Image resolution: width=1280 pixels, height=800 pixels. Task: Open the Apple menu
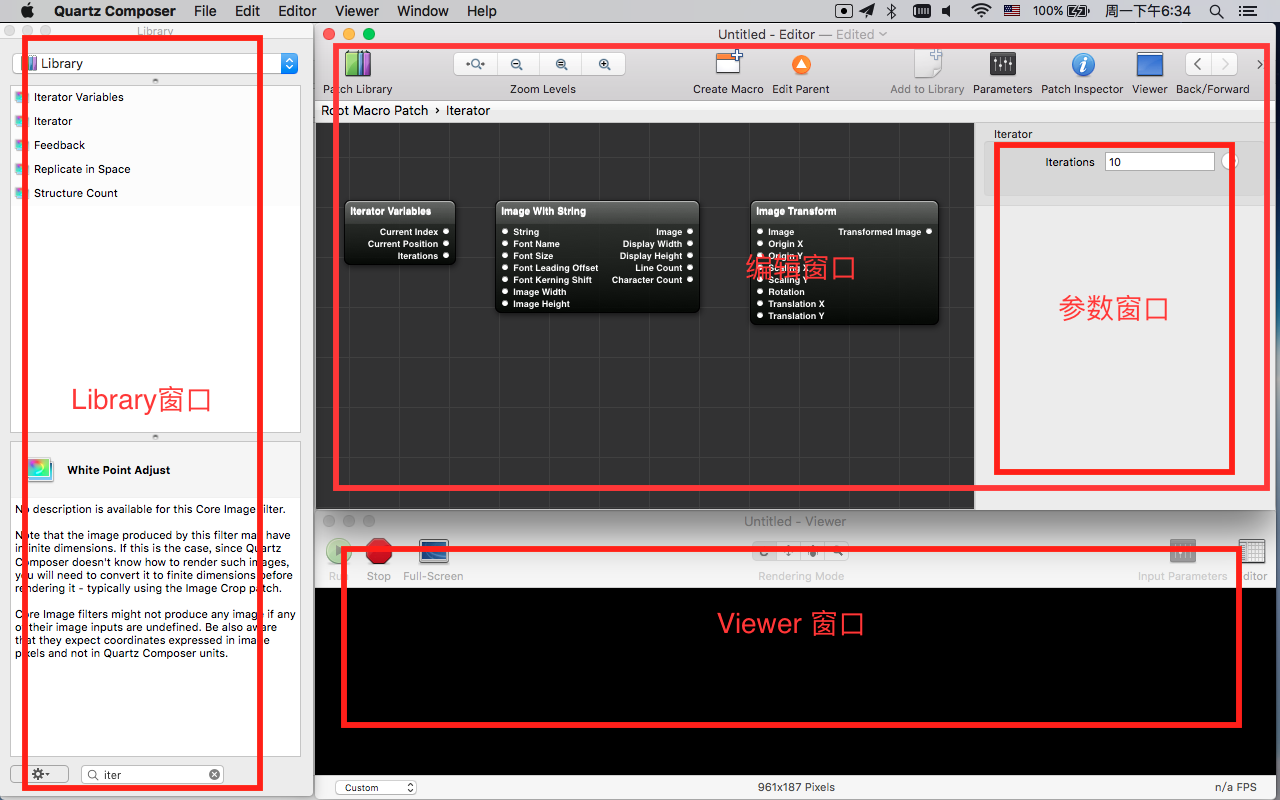(27, 11)
